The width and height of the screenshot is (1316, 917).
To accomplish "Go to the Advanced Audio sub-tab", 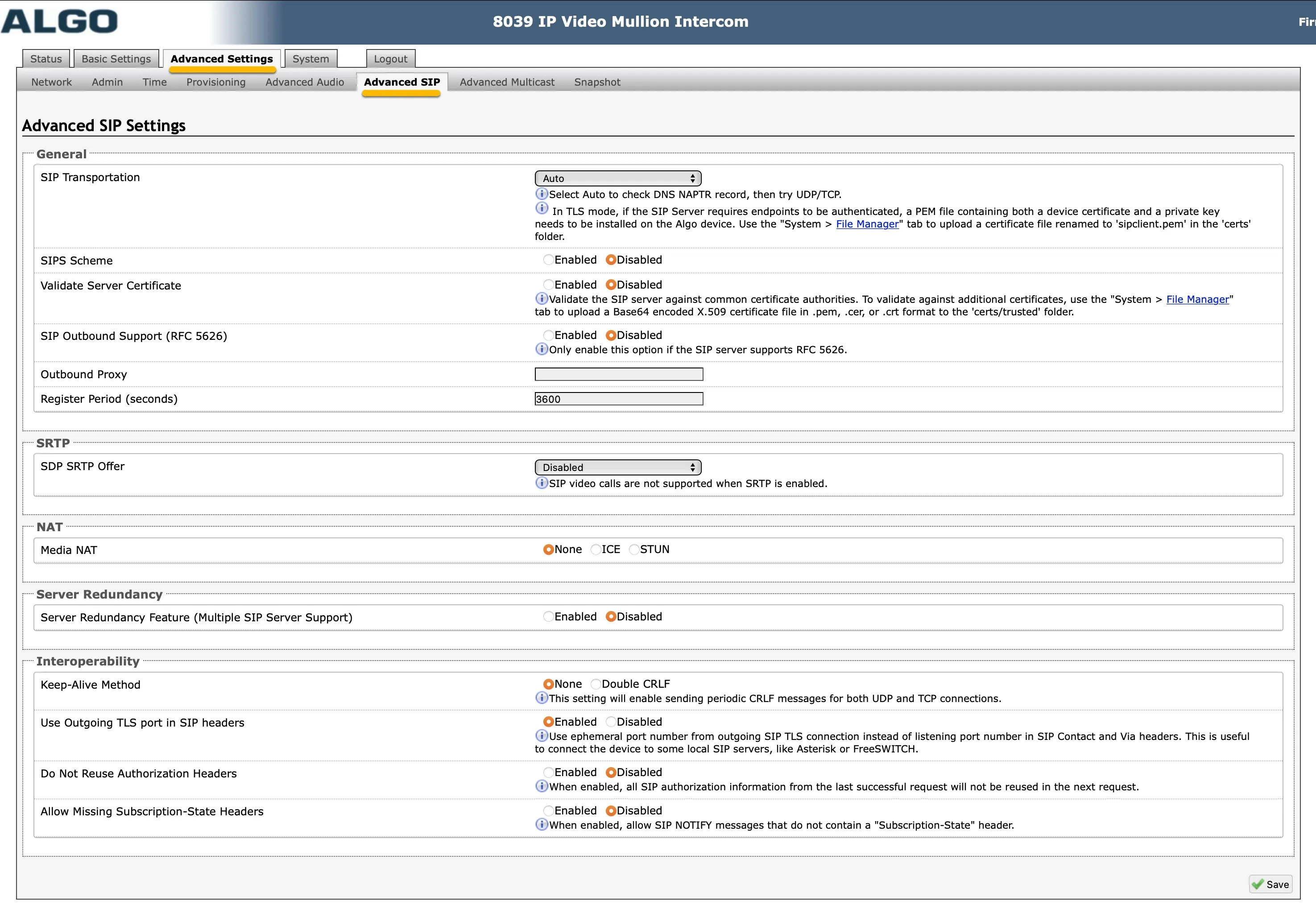I will 304,82.
